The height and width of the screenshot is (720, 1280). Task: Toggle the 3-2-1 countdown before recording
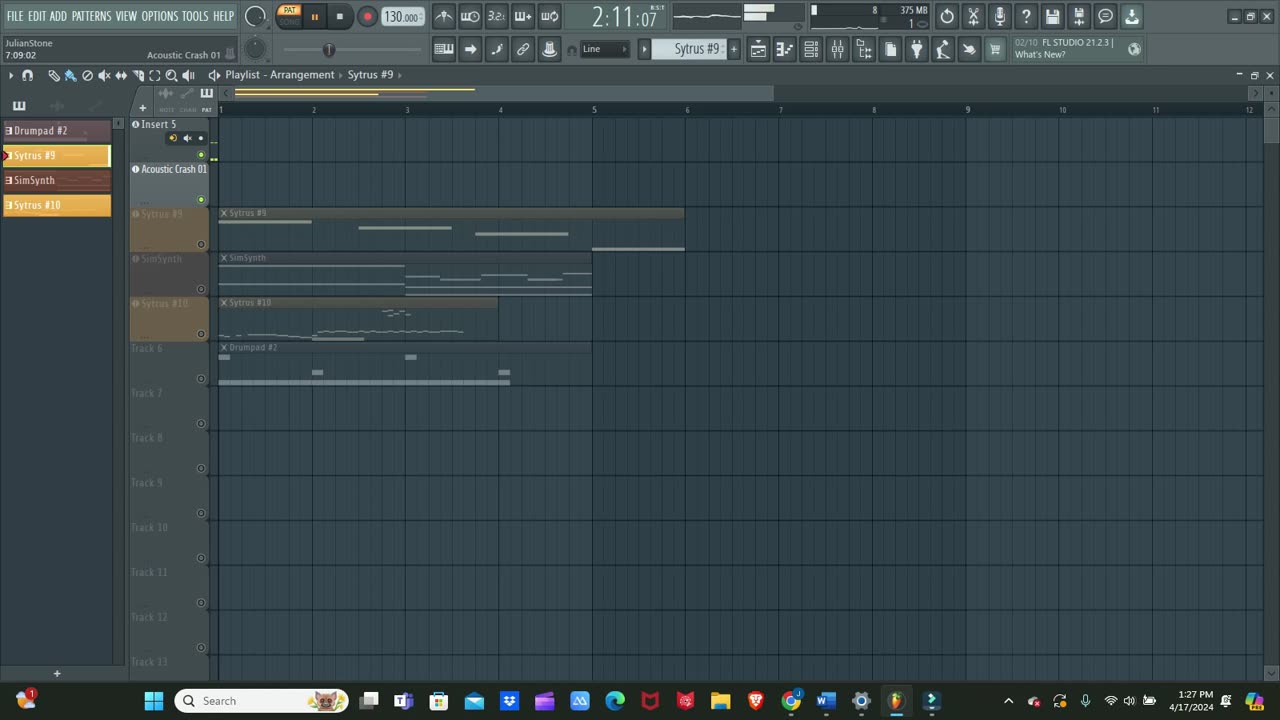[496, 16]
